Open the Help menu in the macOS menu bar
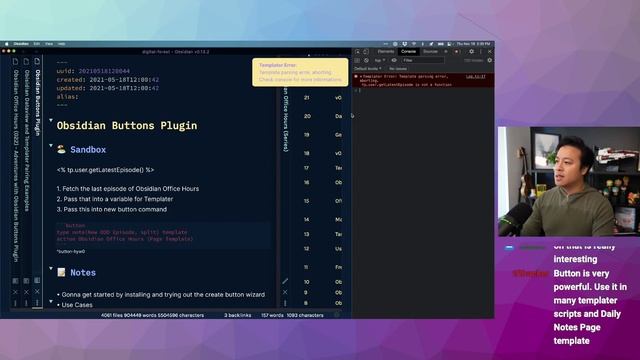 [x=62, y=44]
